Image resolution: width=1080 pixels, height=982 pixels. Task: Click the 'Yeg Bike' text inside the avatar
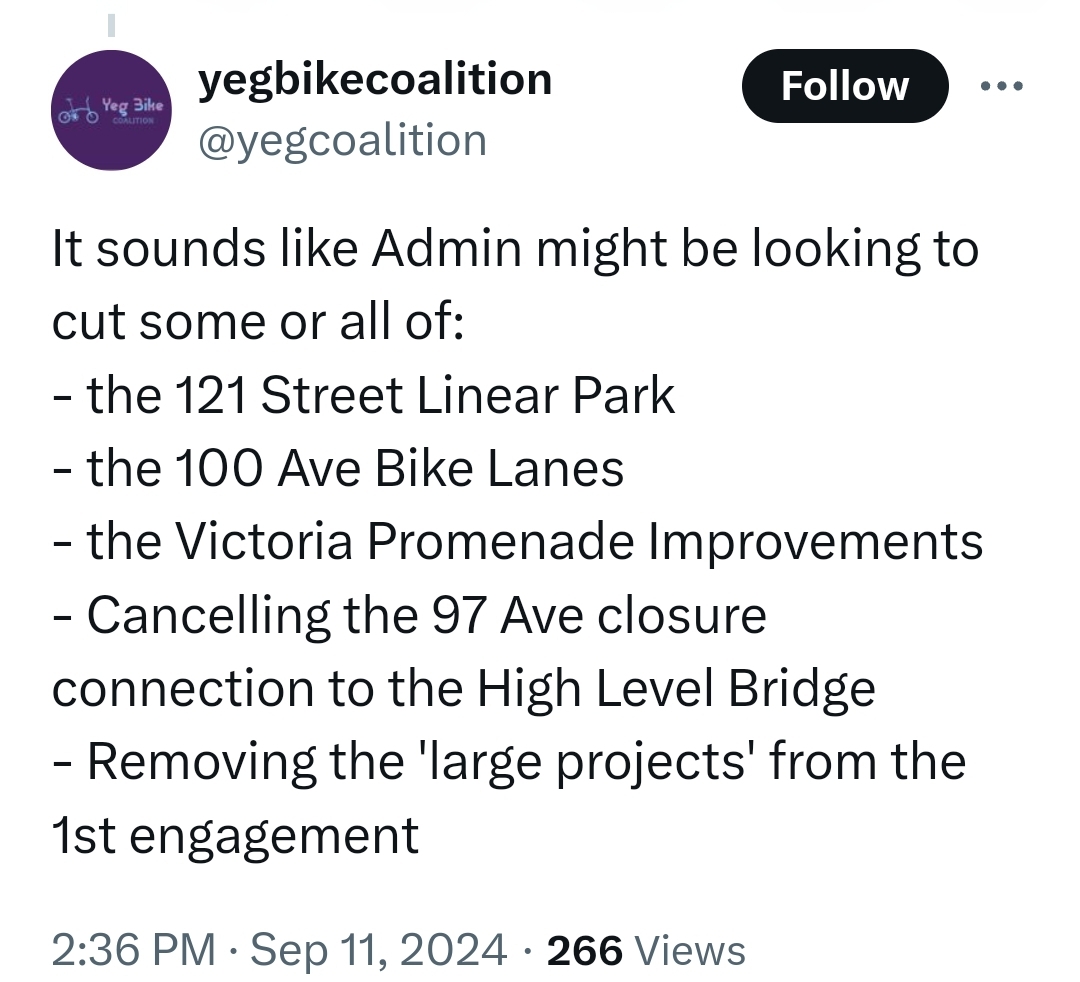click(x=134, y=103)
